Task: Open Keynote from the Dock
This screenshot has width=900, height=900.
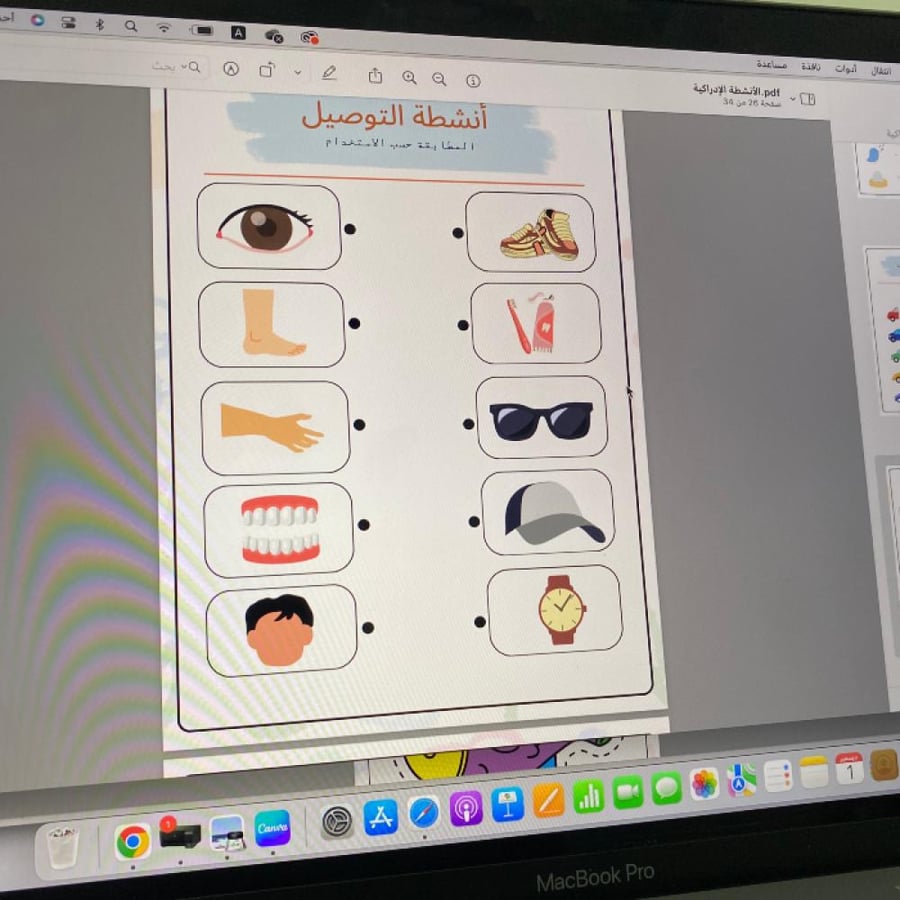Action: [x=507, y=804]
